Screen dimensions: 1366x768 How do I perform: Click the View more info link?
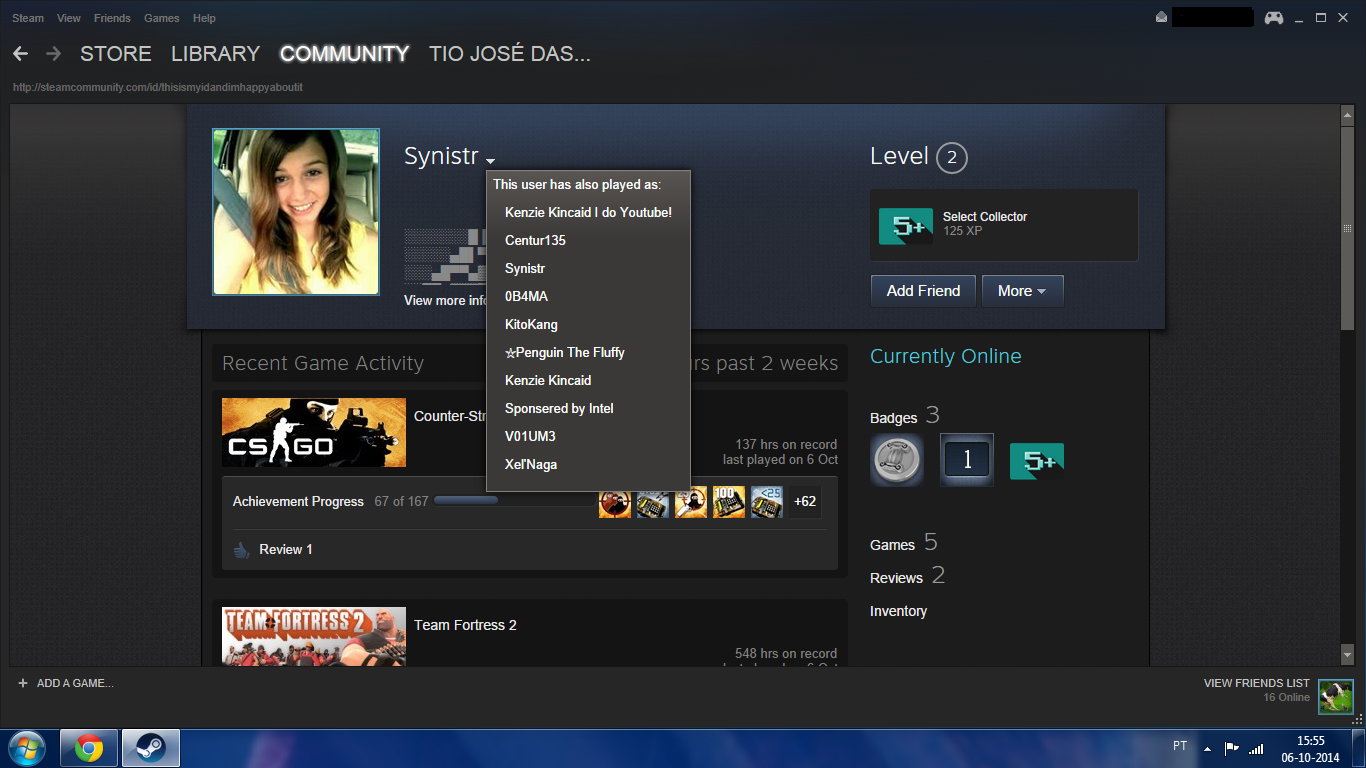445,301
